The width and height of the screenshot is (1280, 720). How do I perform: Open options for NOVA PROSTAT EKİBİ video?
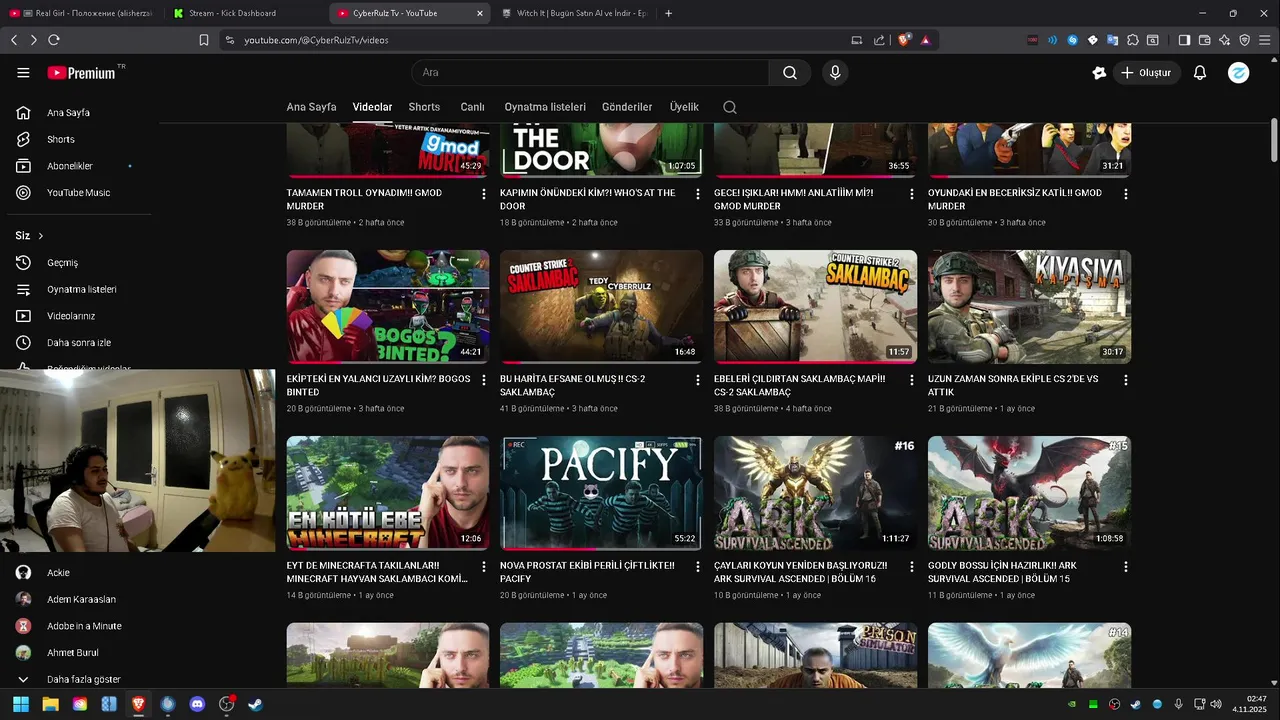click(698, 566)
